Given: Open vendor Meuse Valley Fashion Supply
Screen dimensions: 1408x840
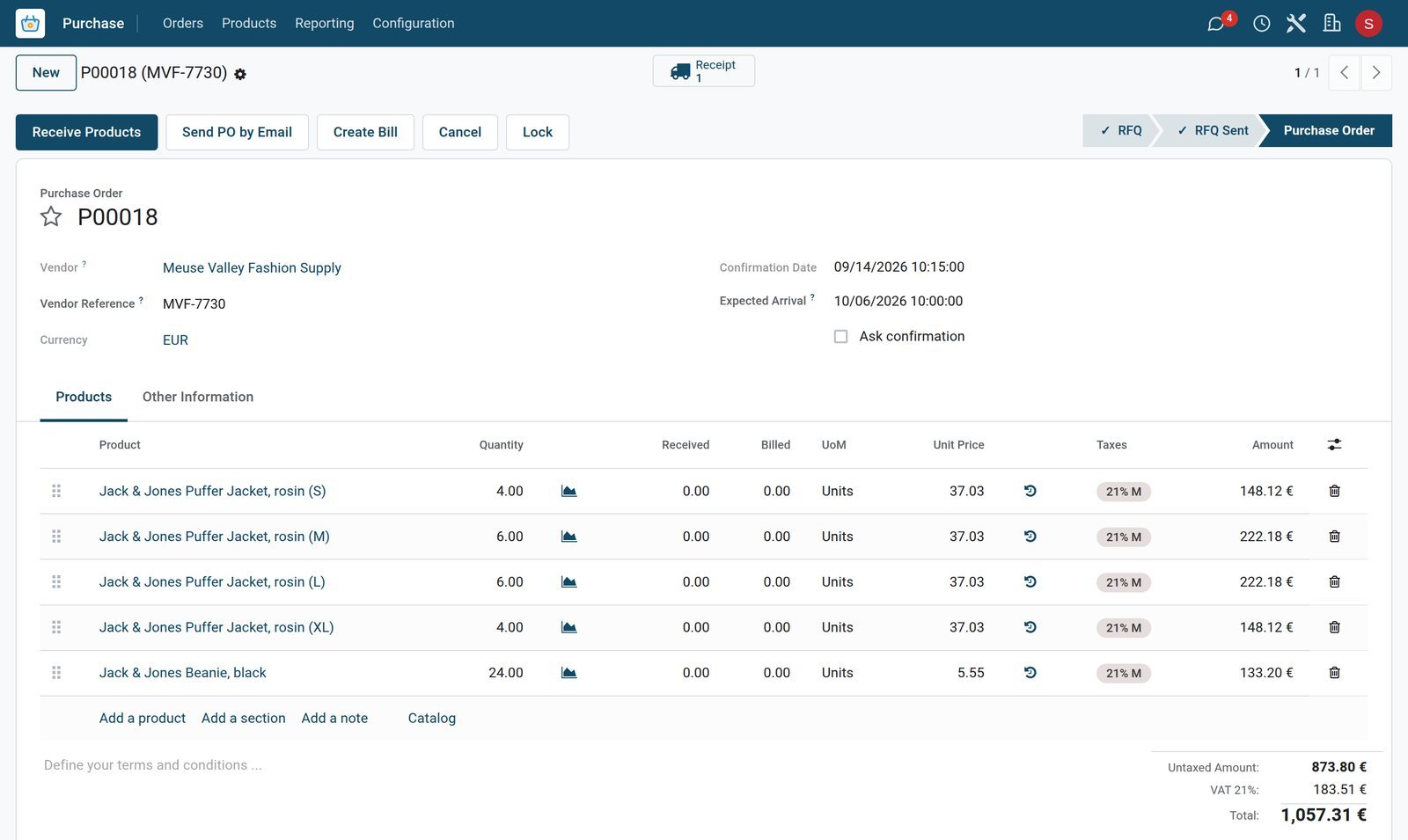Looking at the screenshot, I should (x=252, y=268).
